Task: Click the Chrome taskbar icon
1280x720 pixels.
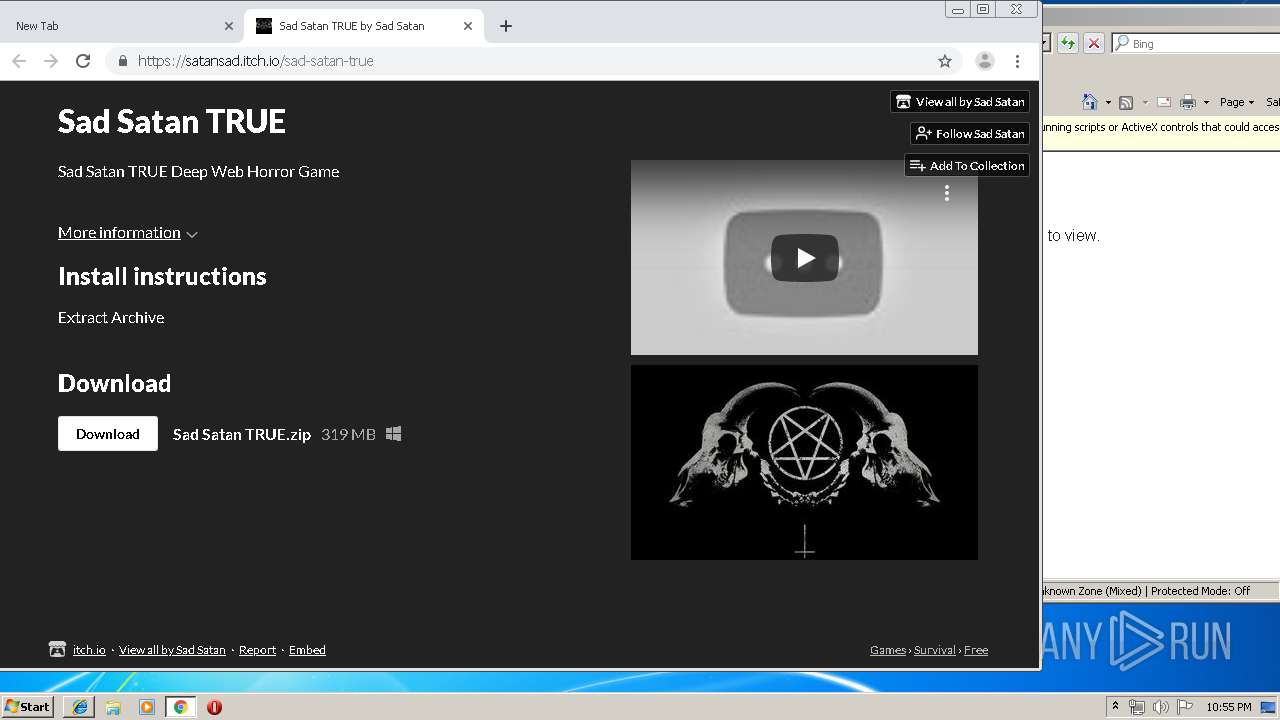Action: click(180, 707)
